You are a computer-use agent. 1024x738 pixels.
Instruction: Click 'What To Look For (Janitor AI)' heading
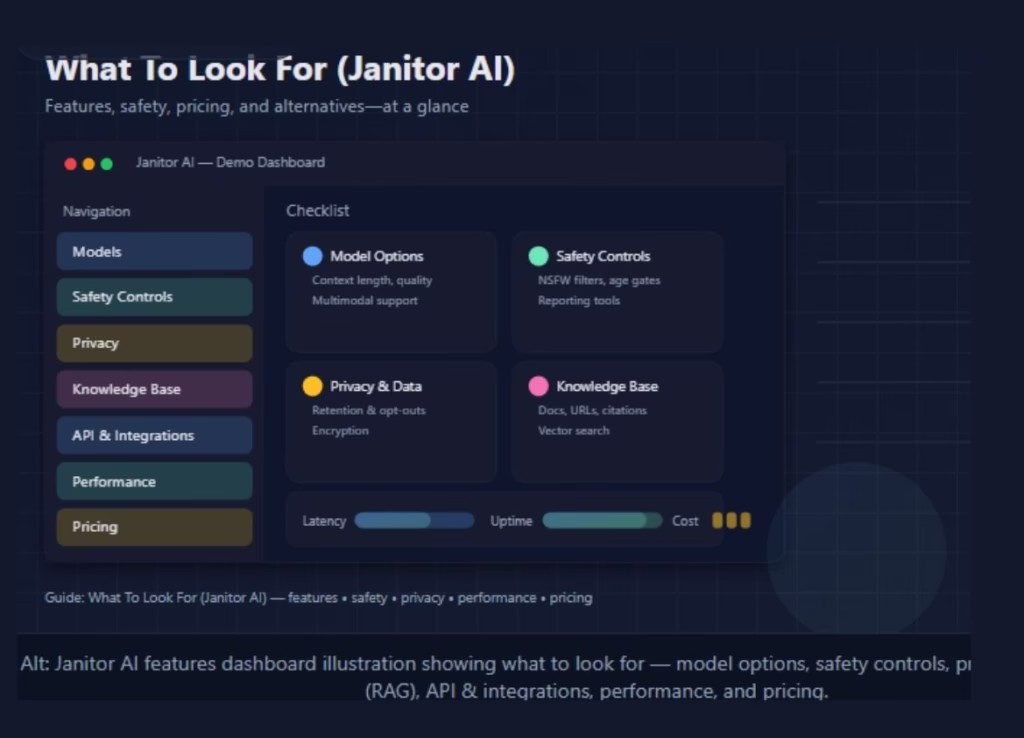point(280,69)
